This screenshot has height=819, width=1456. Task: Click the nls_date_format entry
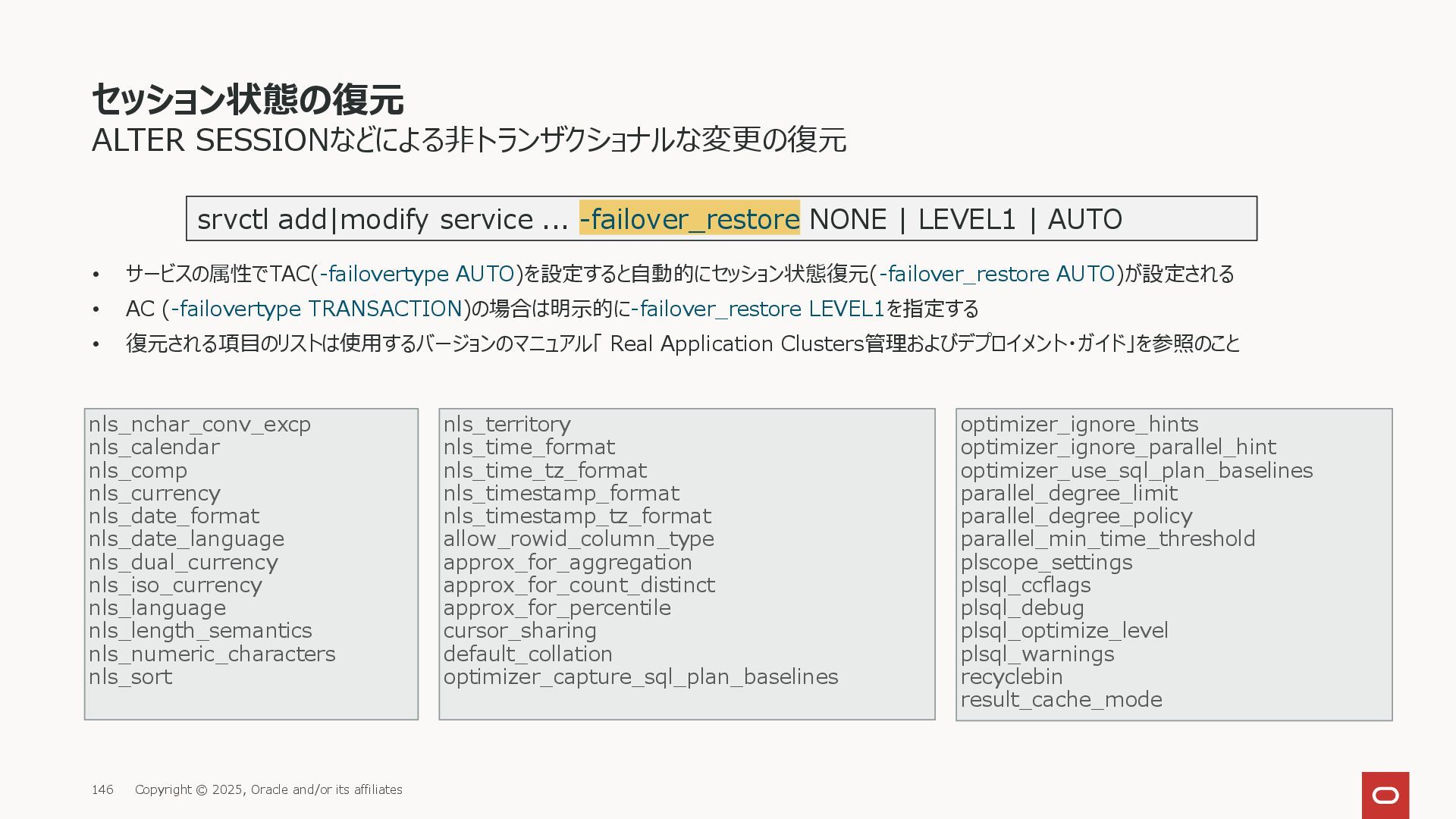(174, 516)
